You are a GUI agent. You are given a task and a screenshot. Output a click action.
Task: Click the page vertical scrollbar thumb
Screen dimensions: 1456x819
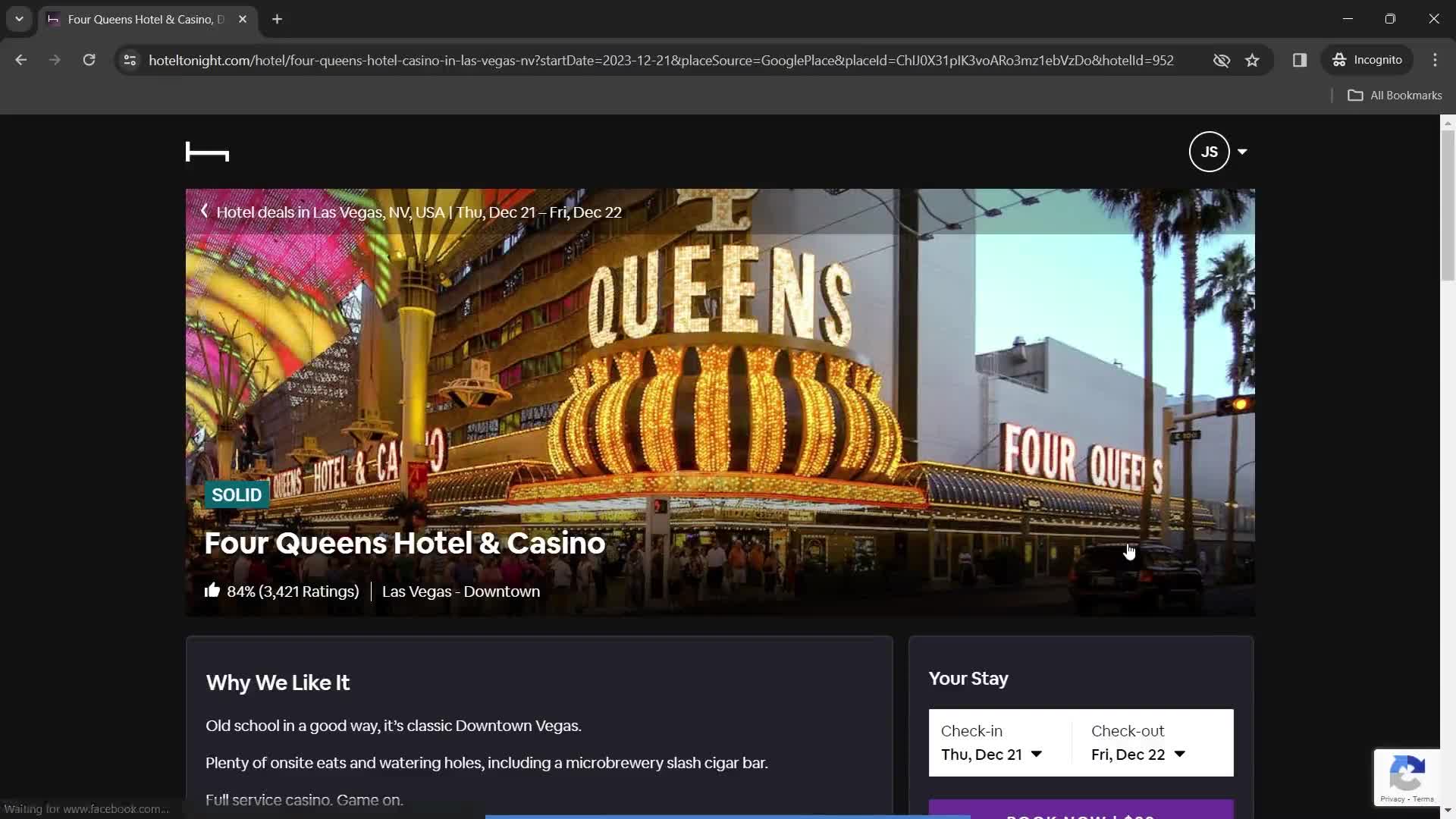tap(1448, 205)
